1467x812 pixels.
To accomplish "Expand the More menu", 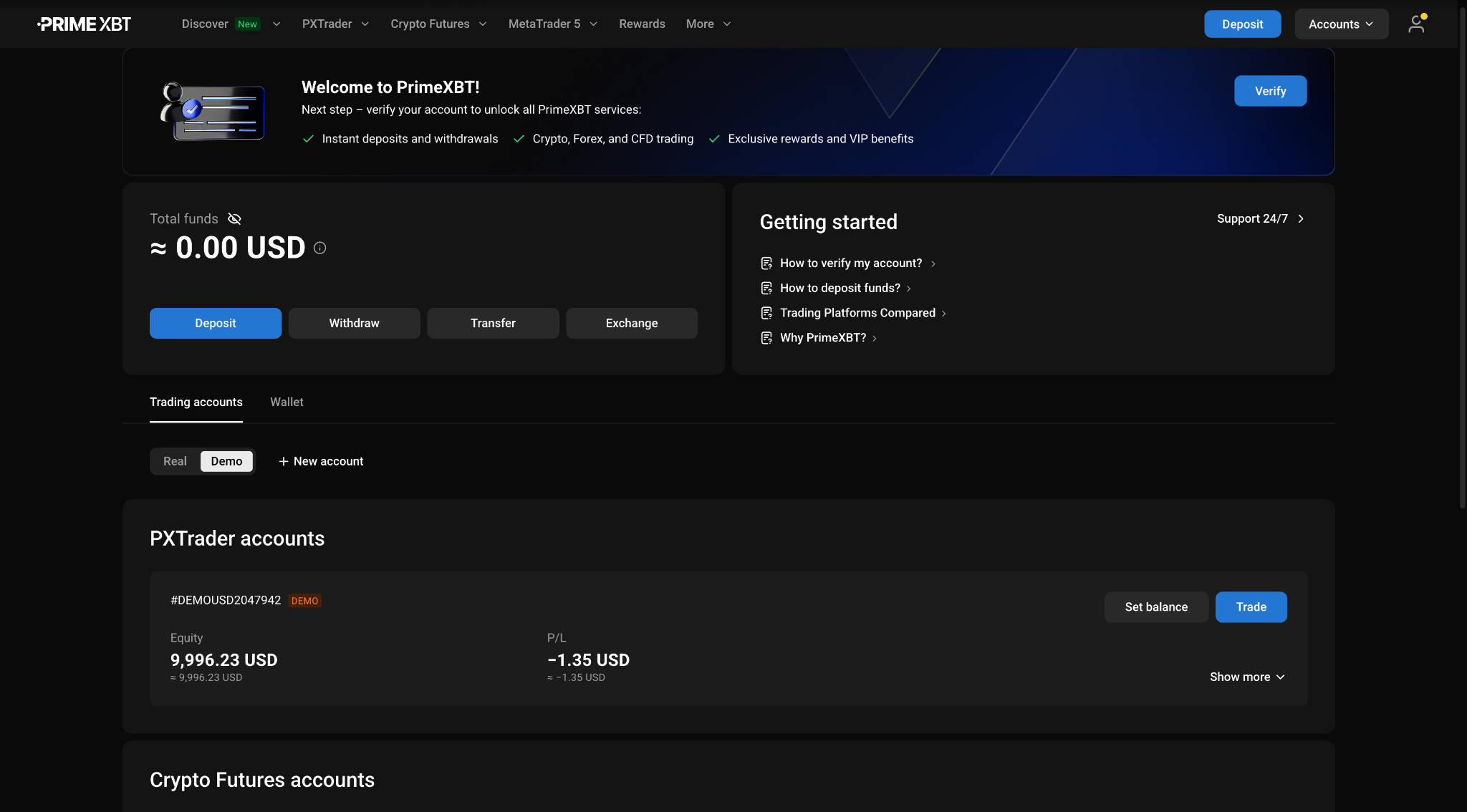I will [x=708, y=24].
